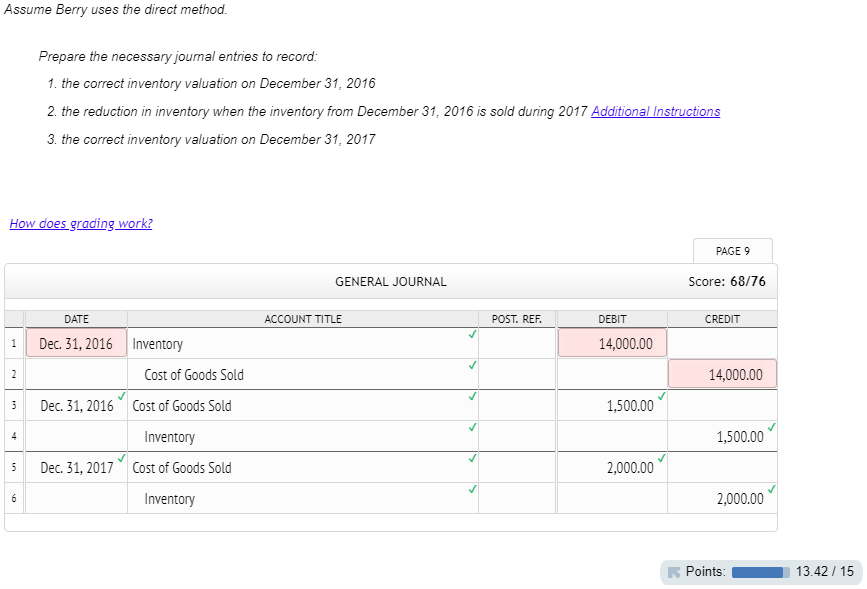The width and height of the screenshot is (867, 589).
Task: Select the Inventory account title in row 1
Action: coord(302,343)
